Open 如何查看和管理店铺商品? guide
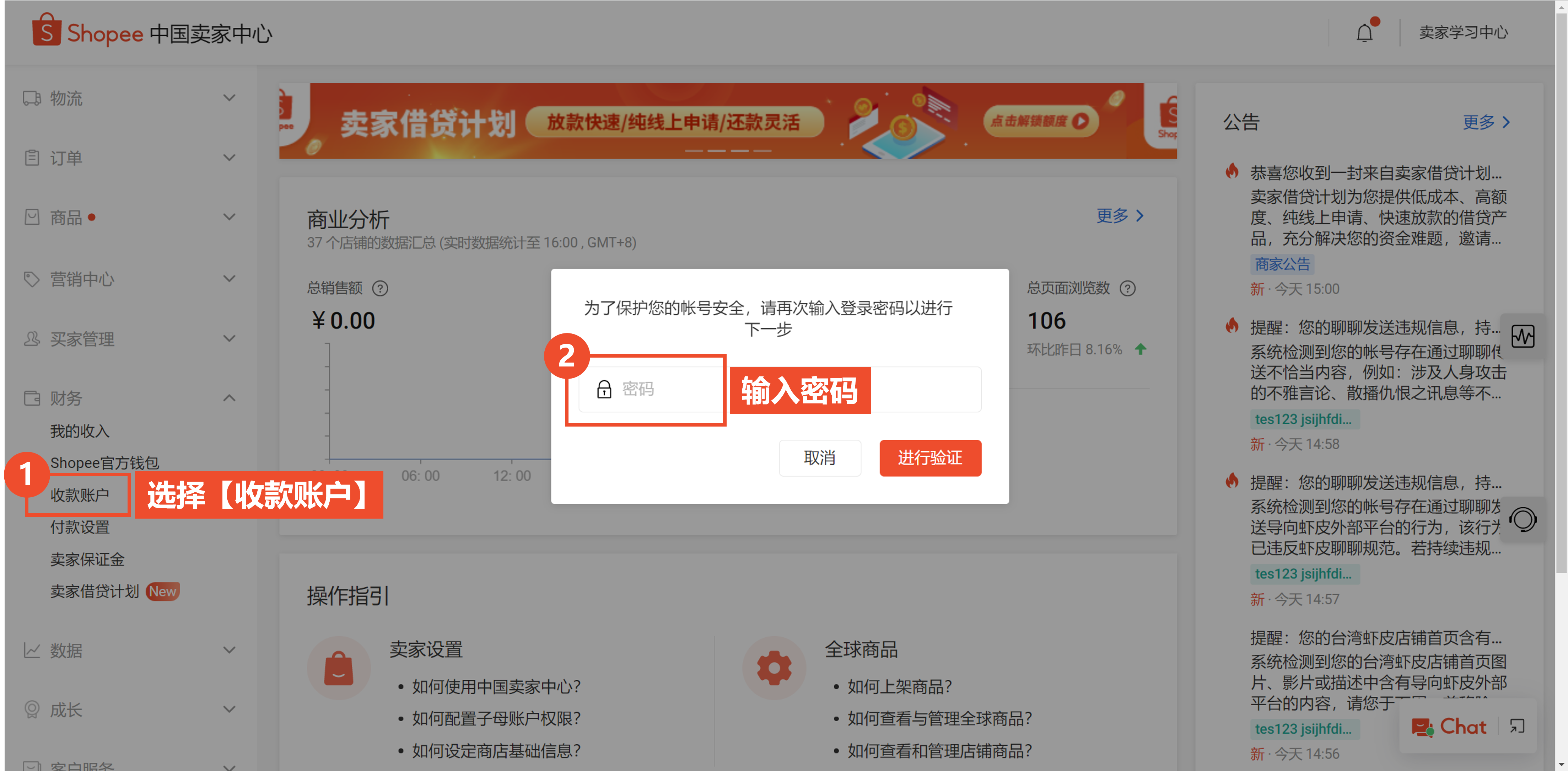The height and width of the screenshot is (771, 1568). coord(940,750)
